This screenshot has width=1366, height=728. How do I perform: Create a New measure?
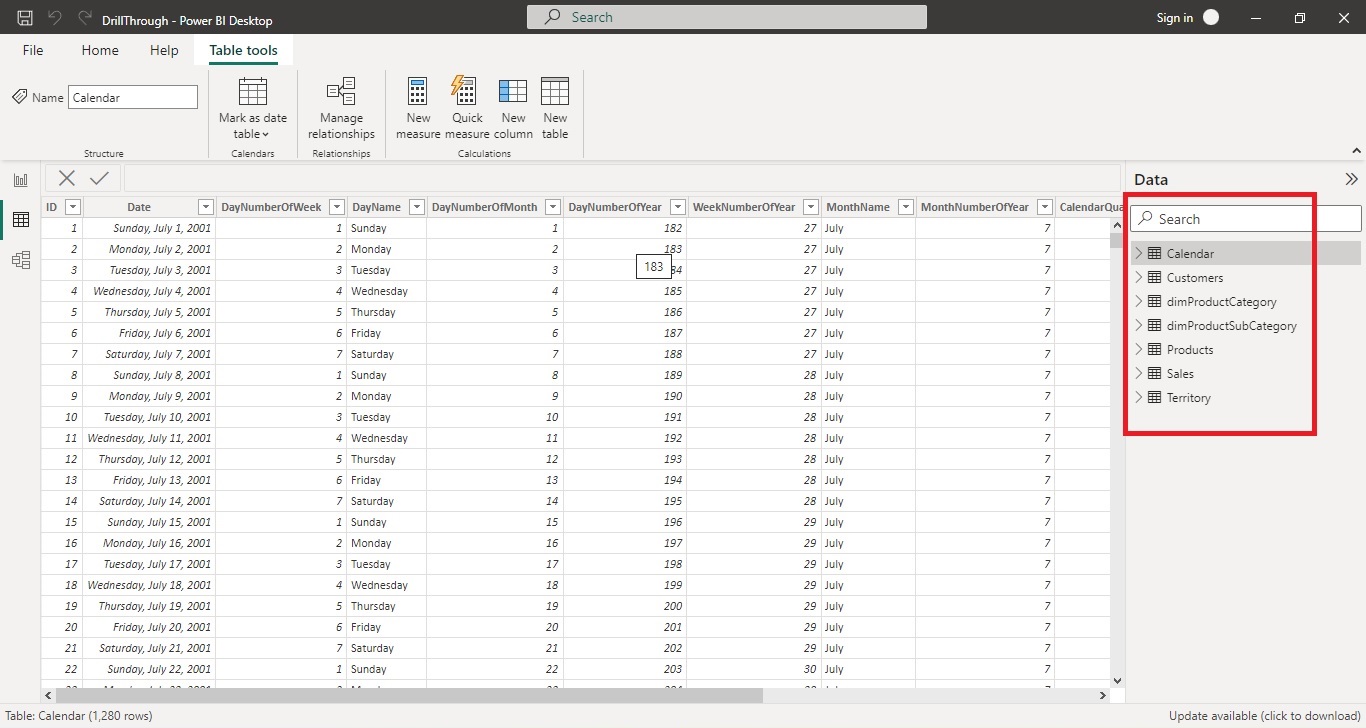click(x=417, y=107)
